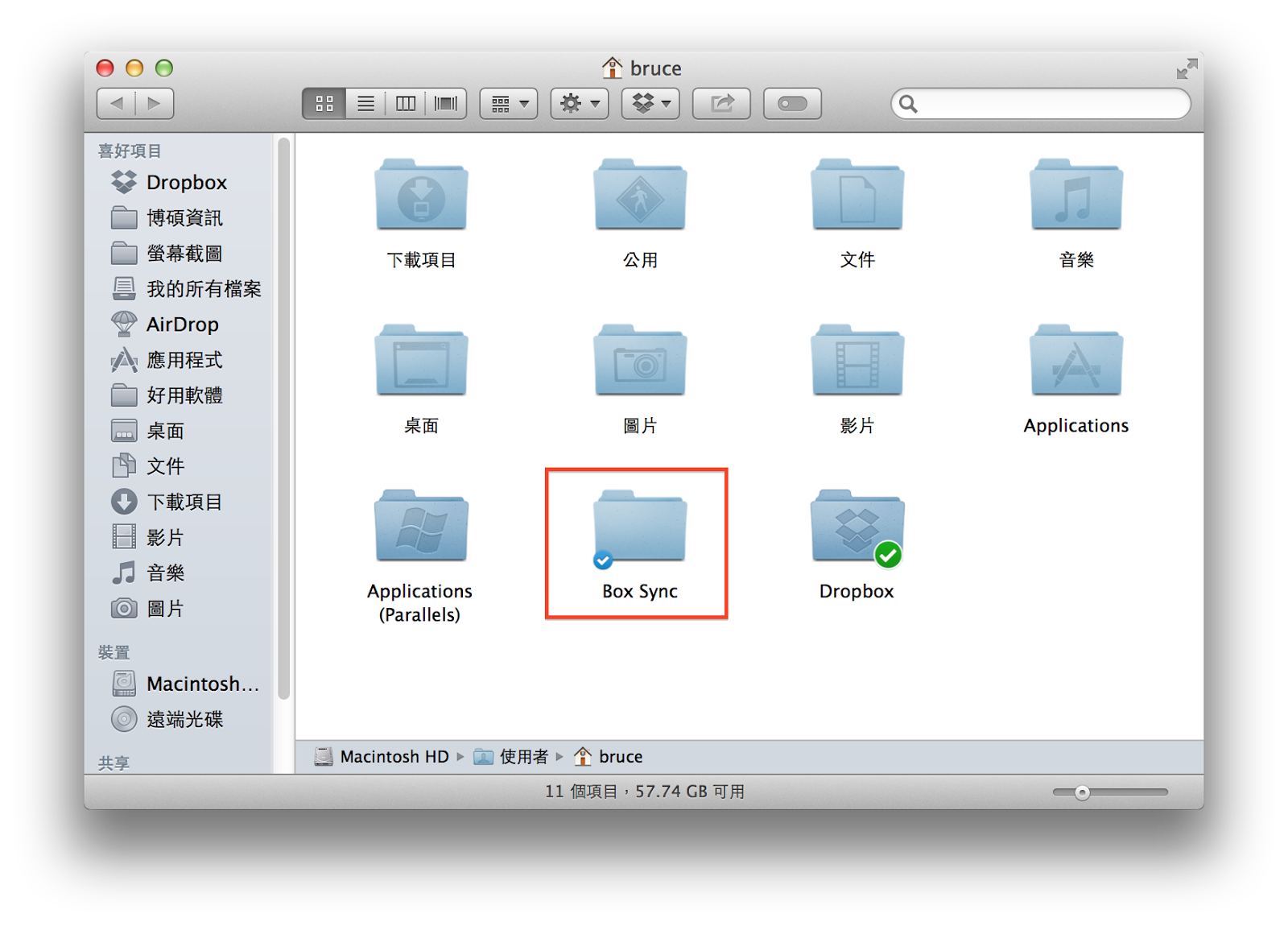Open the arrange items dropdown

pos(509,103)
